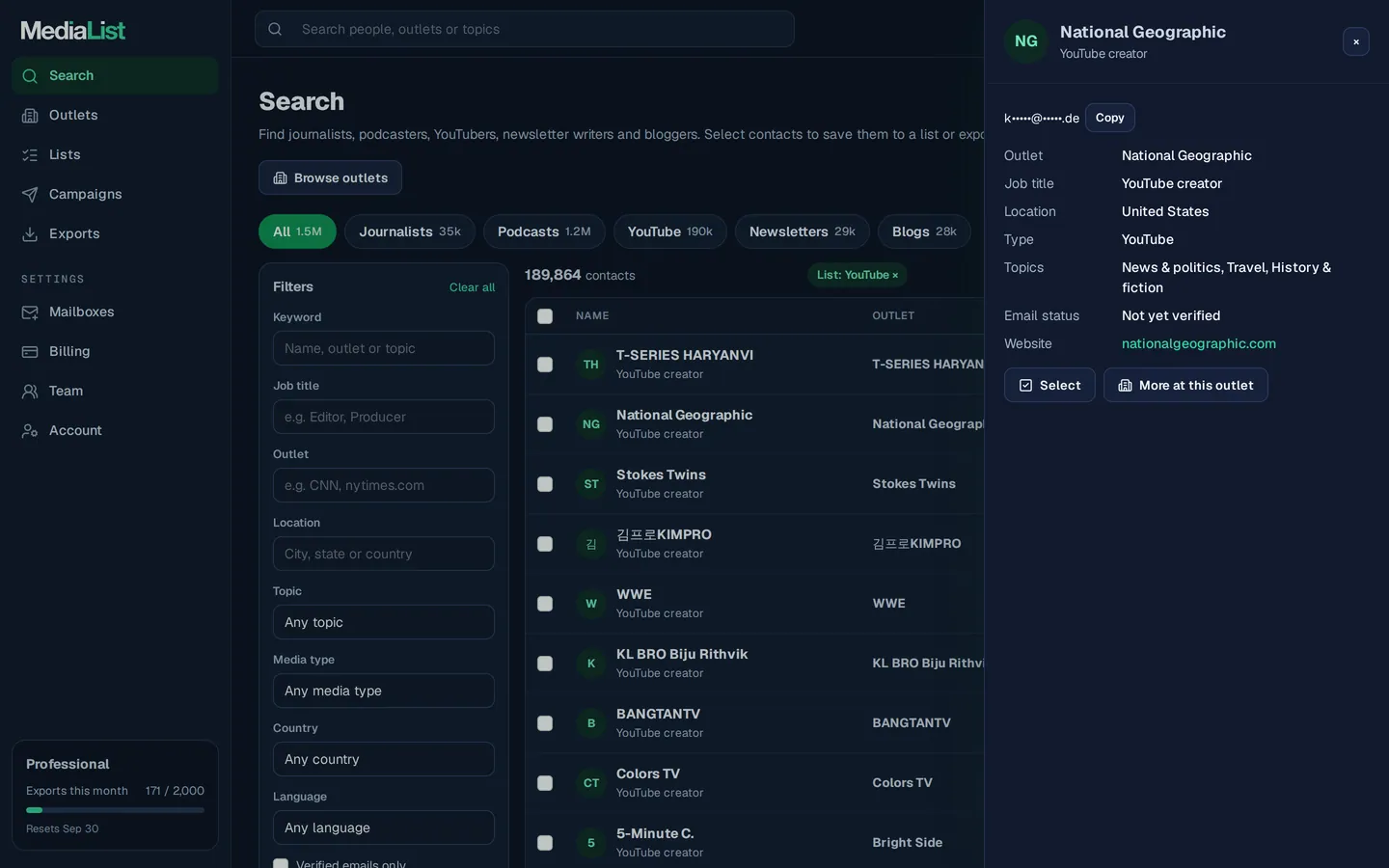Viewport: 1389px width, 868px height.
Task: Check the National Geographic row checkbox
Action: pyautogui.click(x=545, y=424)
